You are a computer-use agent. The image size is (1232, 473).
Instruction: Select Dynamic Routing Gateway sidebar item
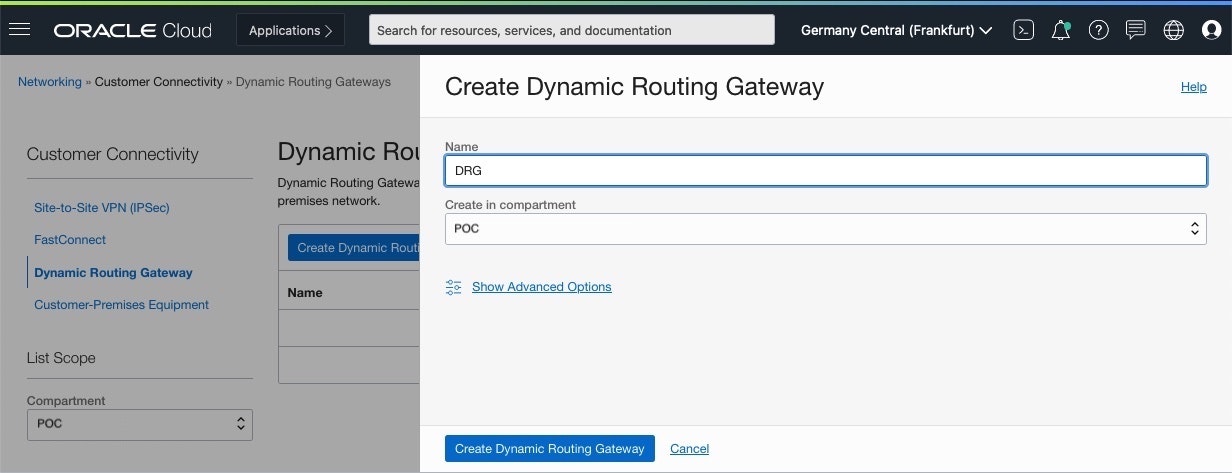[x=113, y=272]
